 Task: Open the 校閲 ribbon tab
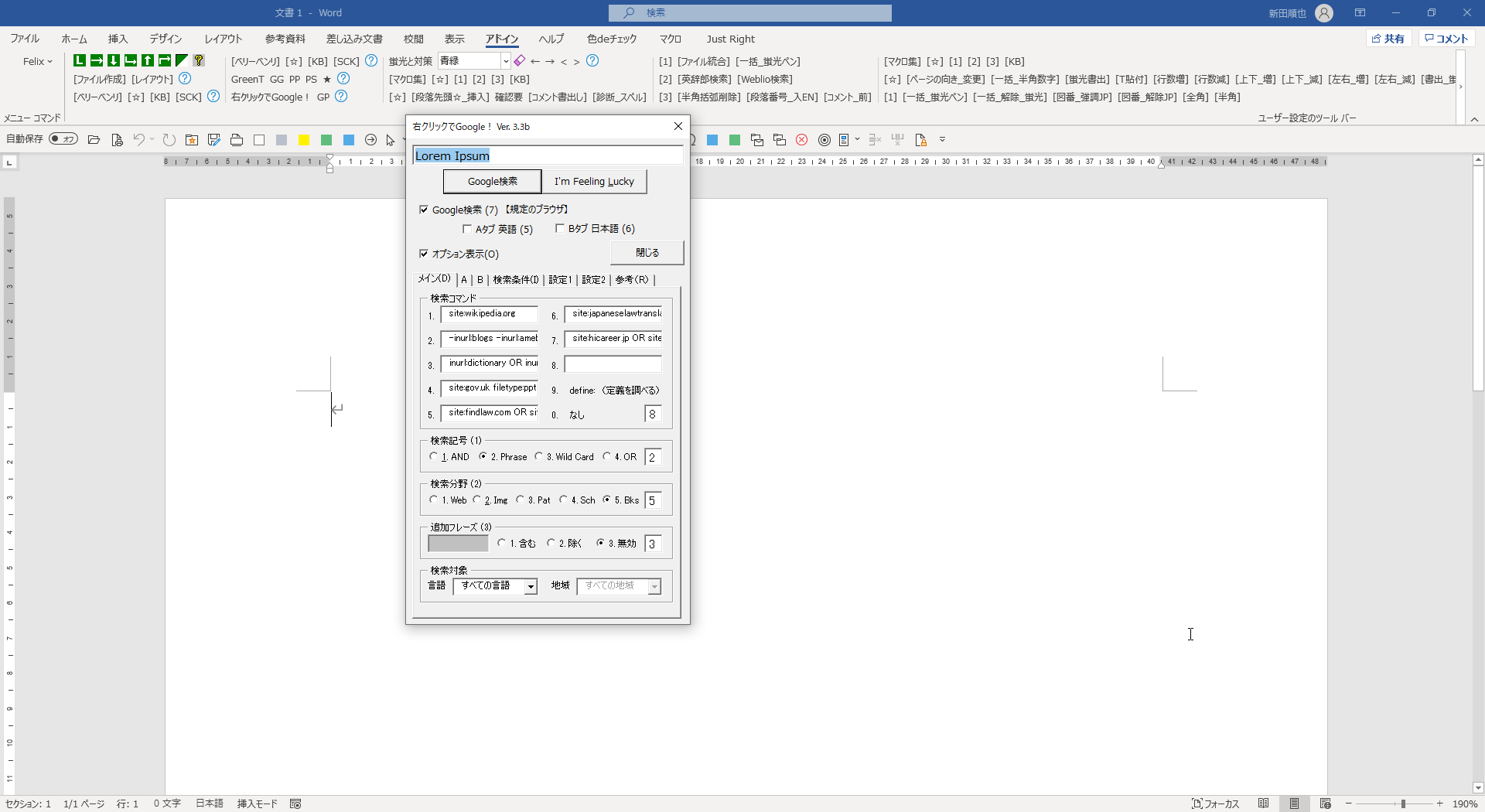point(413,39)
